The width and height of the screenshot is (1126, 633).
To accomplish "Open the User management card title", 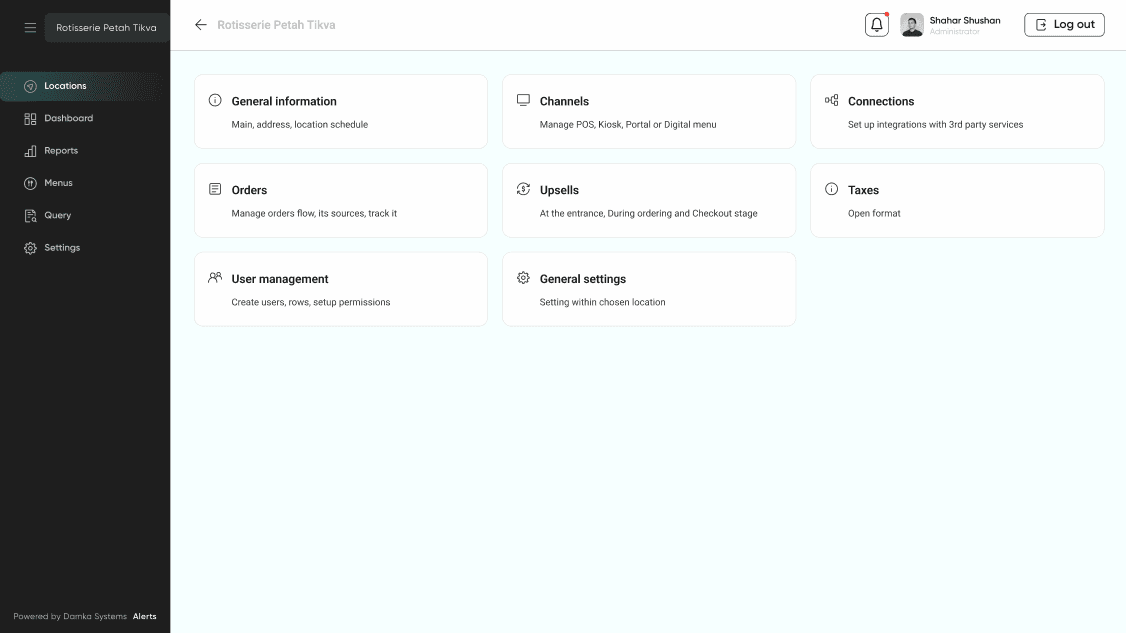I will 279,279.
